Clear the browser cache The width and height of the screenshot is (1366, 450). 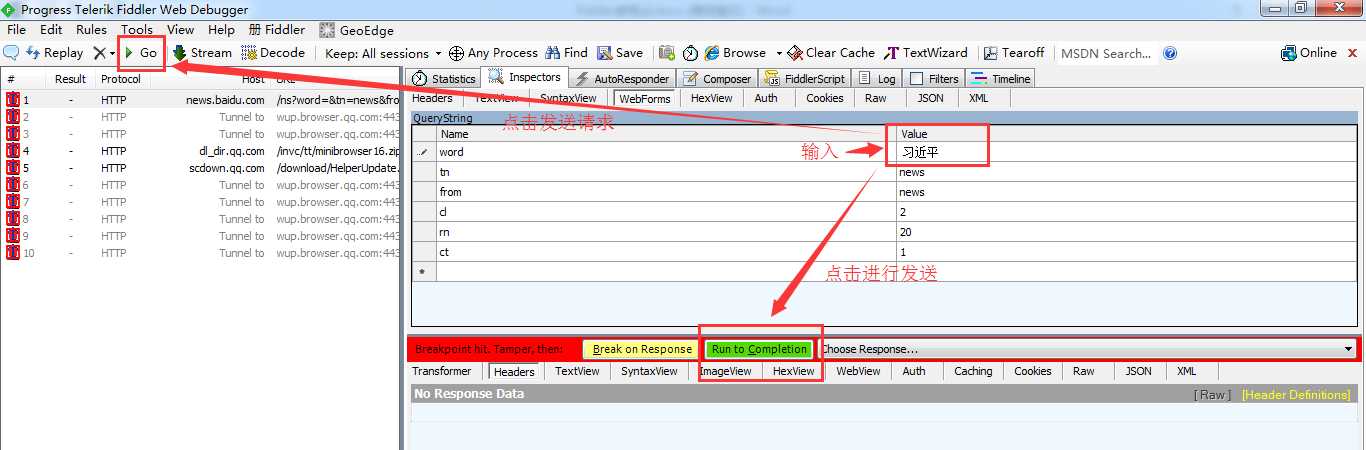pos(831,53)
